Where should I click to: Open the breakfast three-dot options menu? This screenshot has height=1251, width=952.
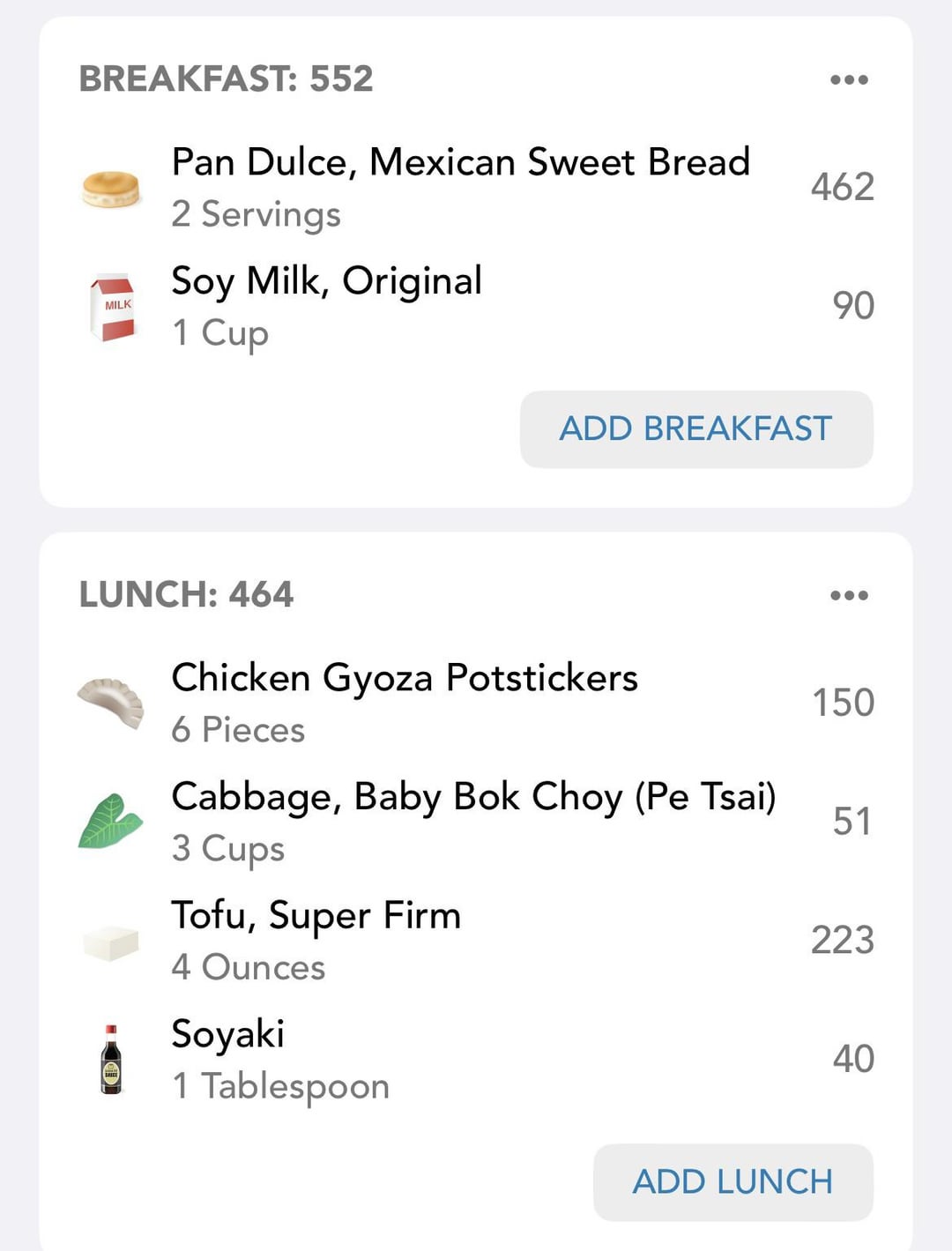tap(850, 79)
